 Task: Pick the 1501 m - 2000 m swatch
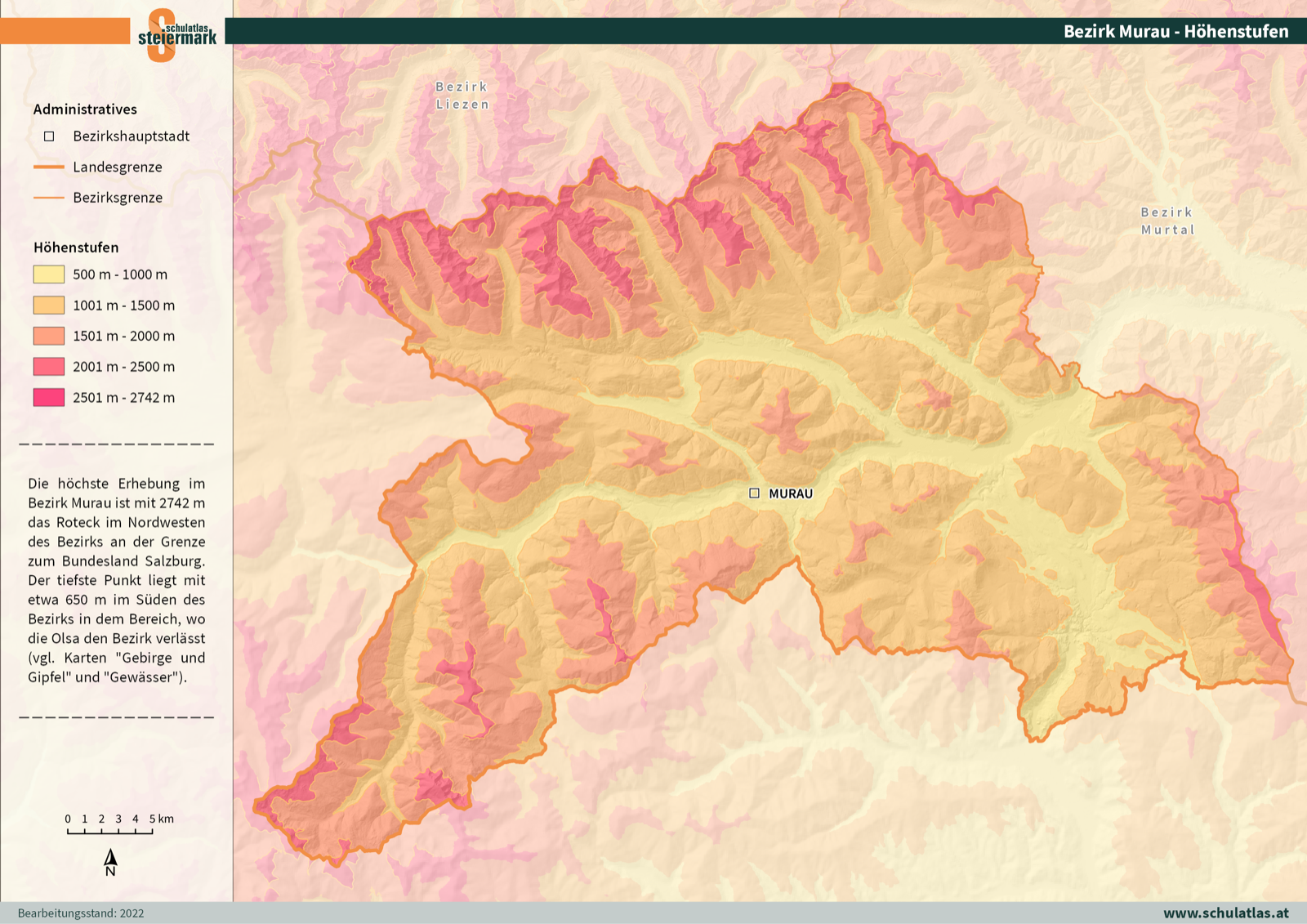coord(49,336)
